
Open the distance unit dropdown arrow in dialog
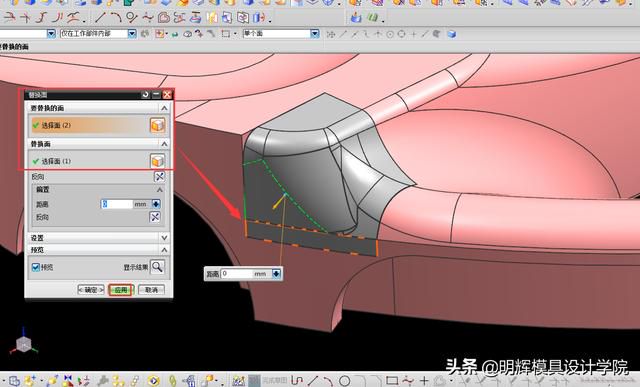tap(156, 204)
